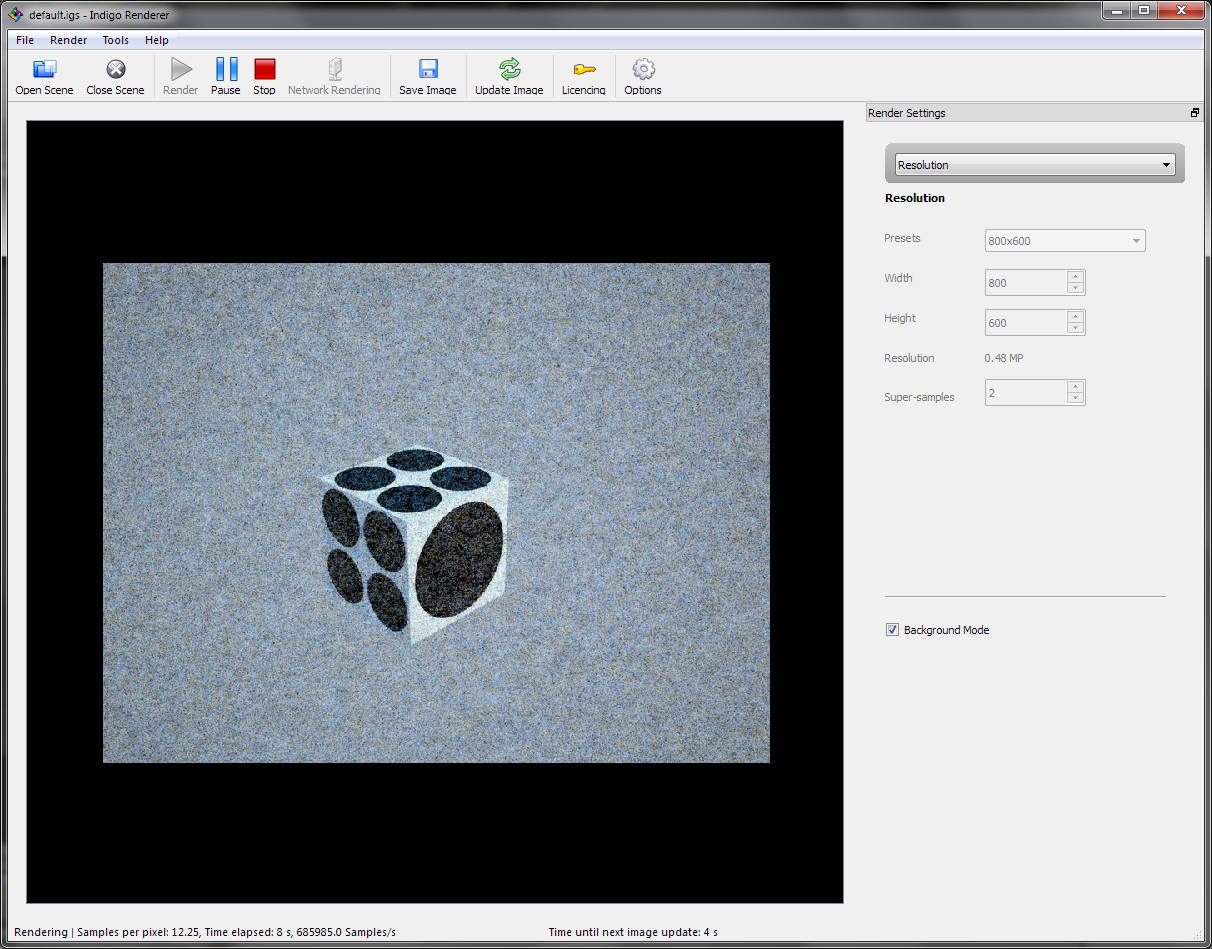Open the 800x600 Presets dropdown
The image size is (1212, 949).
click(1065, 241)
